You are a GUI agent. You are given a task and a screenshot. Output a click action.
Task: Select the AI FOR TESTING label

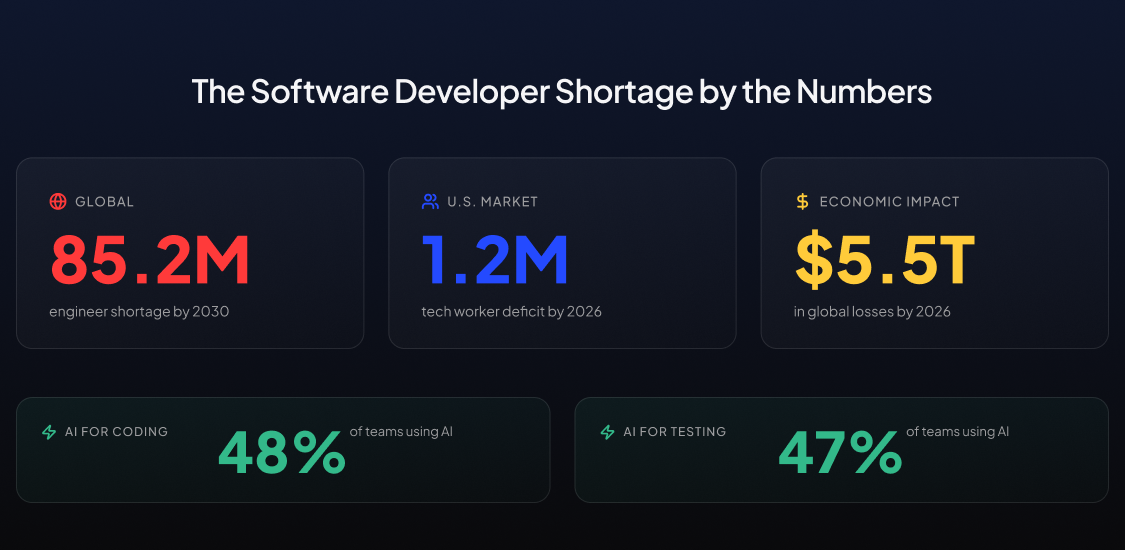pyautogui.click(x=674, y=432)
